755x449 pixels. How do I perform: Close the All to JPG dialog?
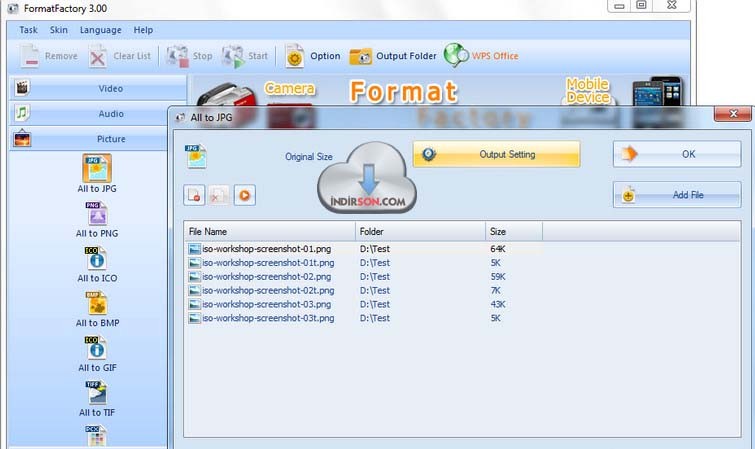pos(733,114)
